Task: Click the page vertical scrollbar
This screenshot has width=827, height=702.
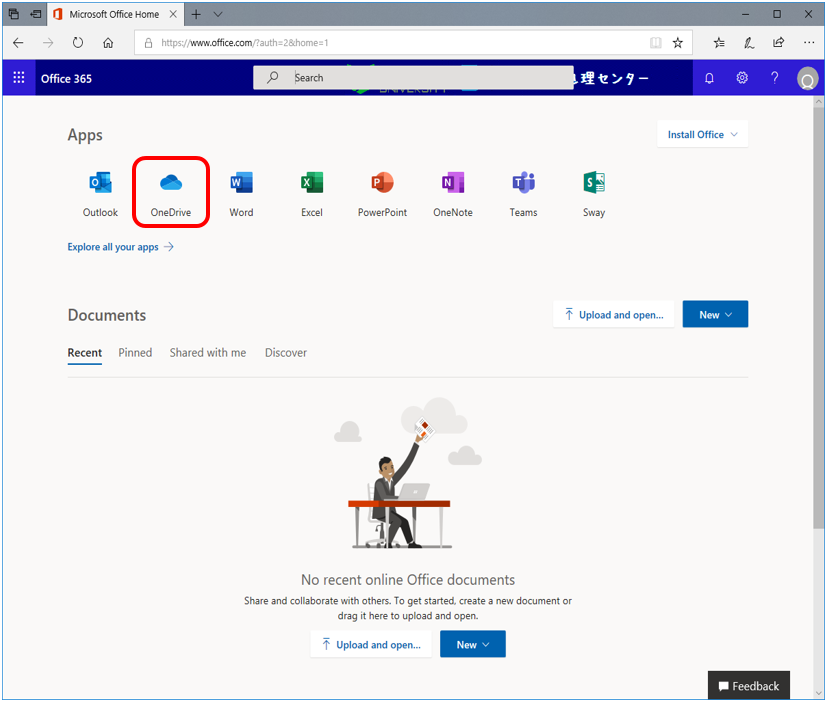Action: coord(819,316)
